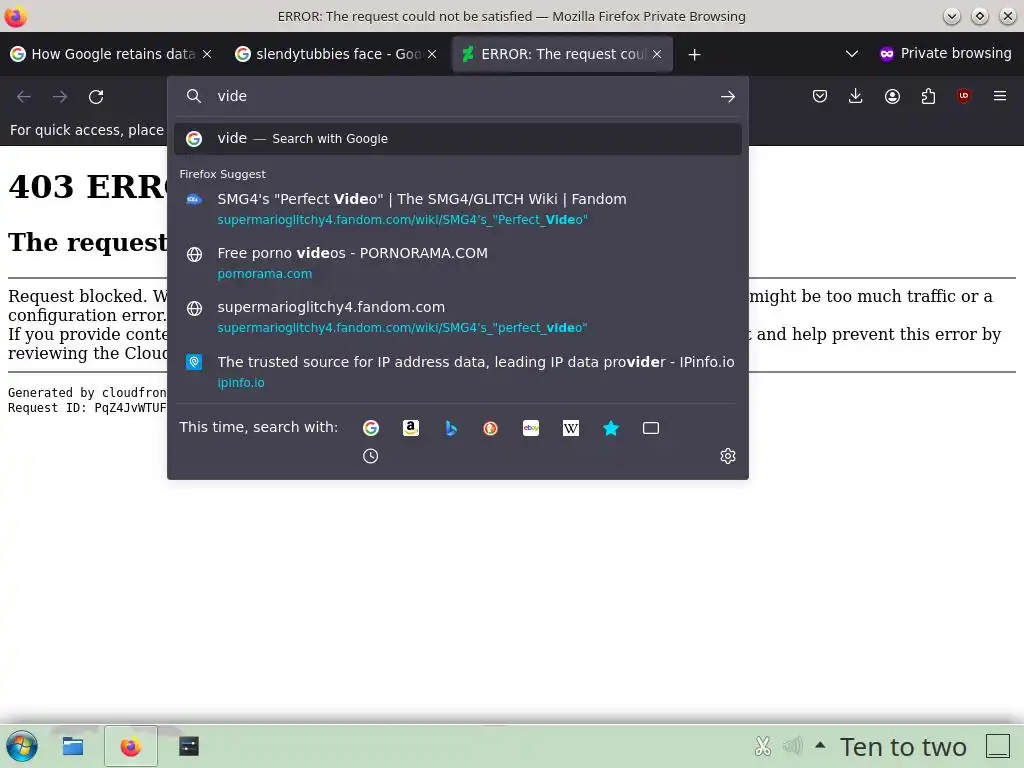Screen dimensions: 1024x768
Task: Search this time with Bing
Action: click(451, 428)
